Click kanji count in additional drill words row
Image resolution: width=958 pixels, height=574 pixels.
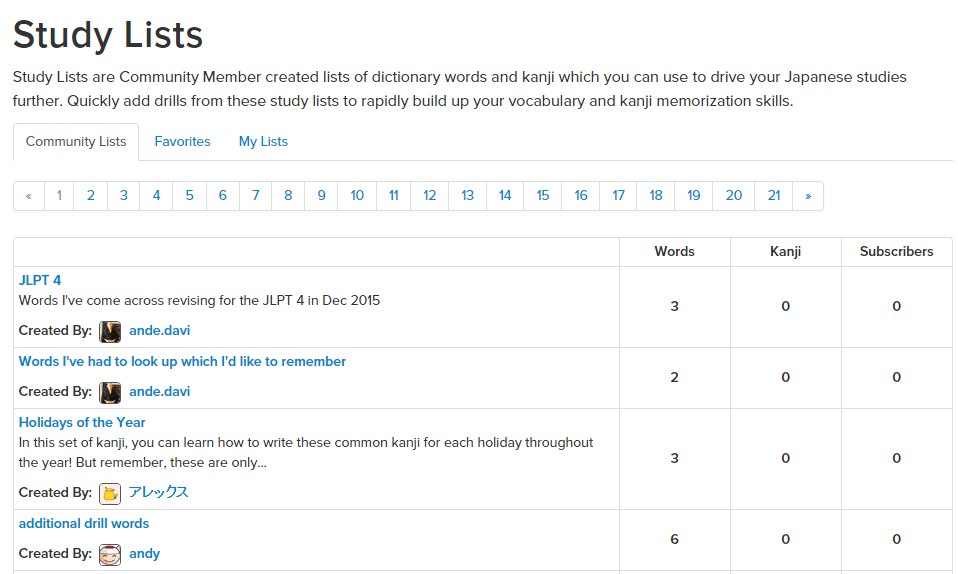[x=786, y=540]
